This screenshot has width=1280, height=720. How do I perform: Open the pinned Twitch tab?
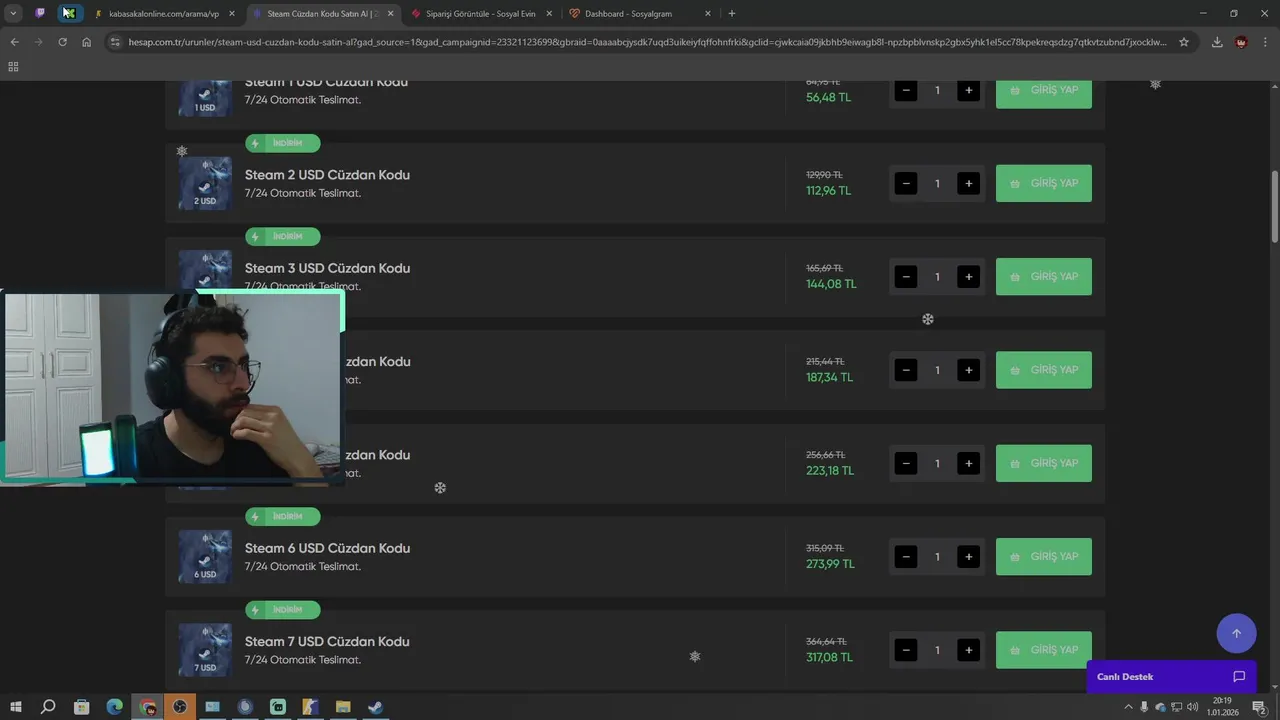[40, 13]
